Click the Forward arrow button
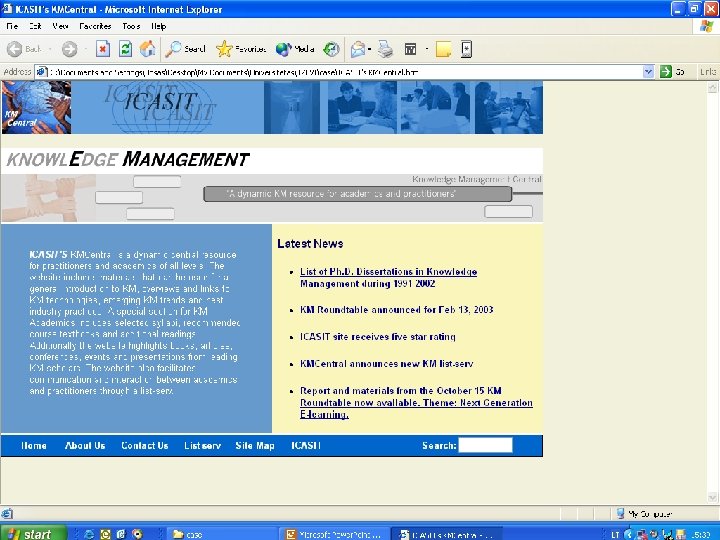 point(69,49)
